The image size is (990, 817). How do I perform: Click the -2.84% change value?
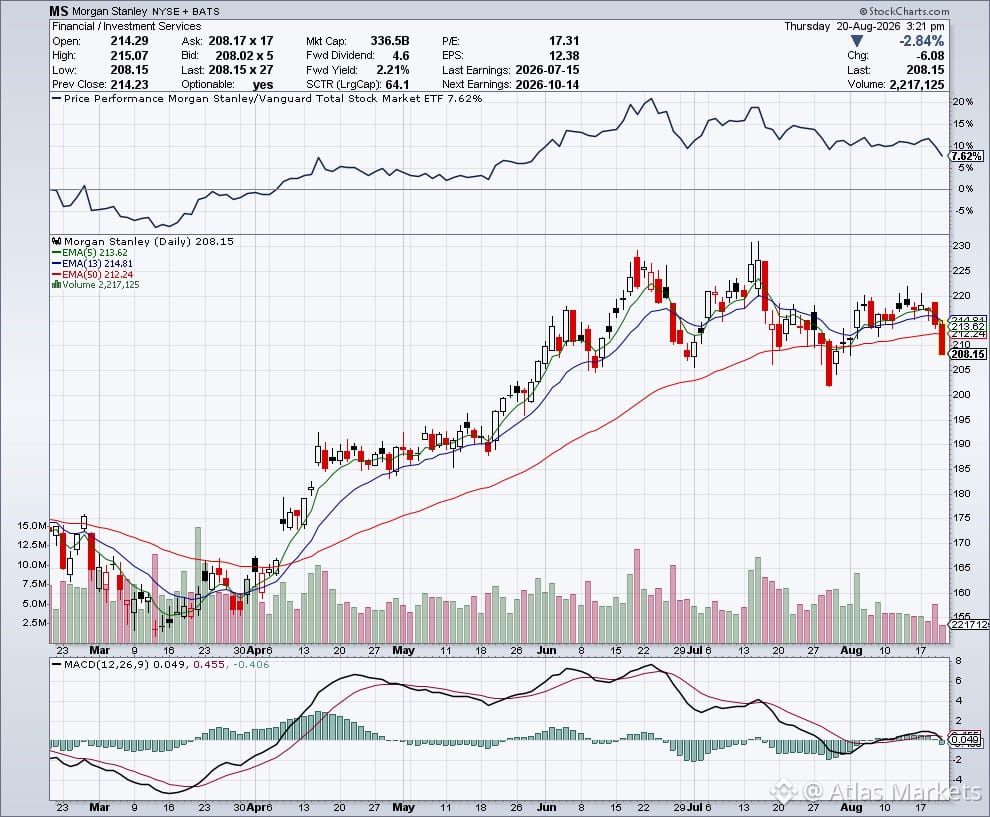[922, 41]
